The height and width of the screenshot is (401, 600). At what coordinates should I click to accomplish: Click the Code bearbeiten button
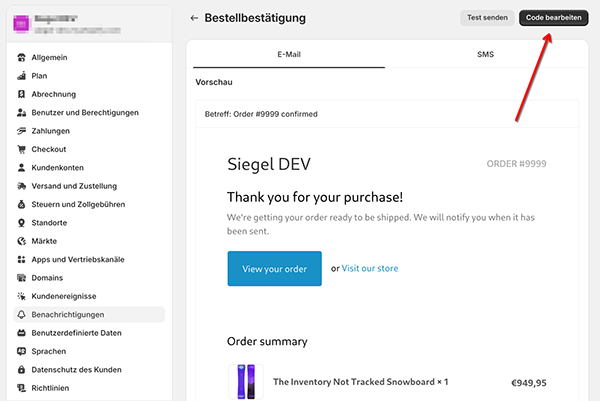point(553,18)
